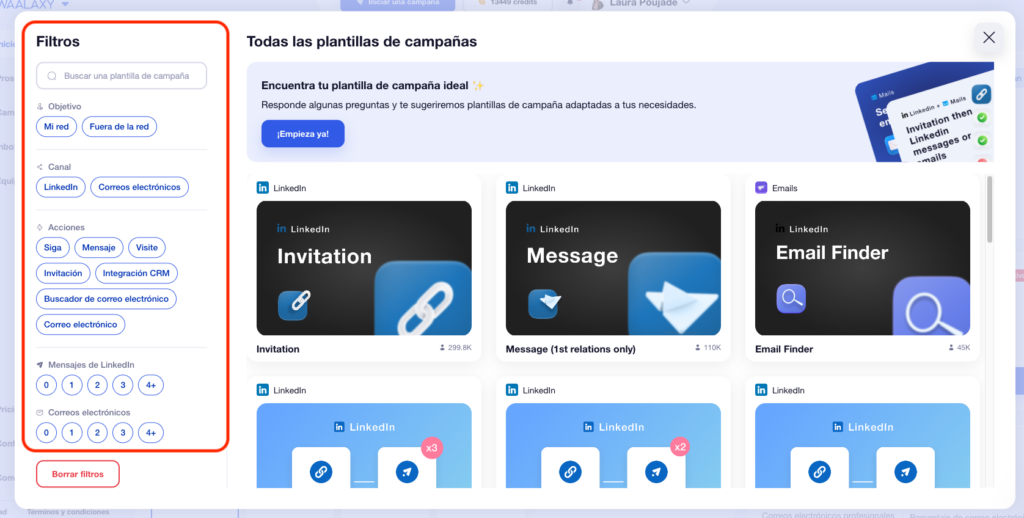Enable the LinkedIn channel filter
Image resolution: width=1024 pixels, height=518 pixels.
pos(60,187)
